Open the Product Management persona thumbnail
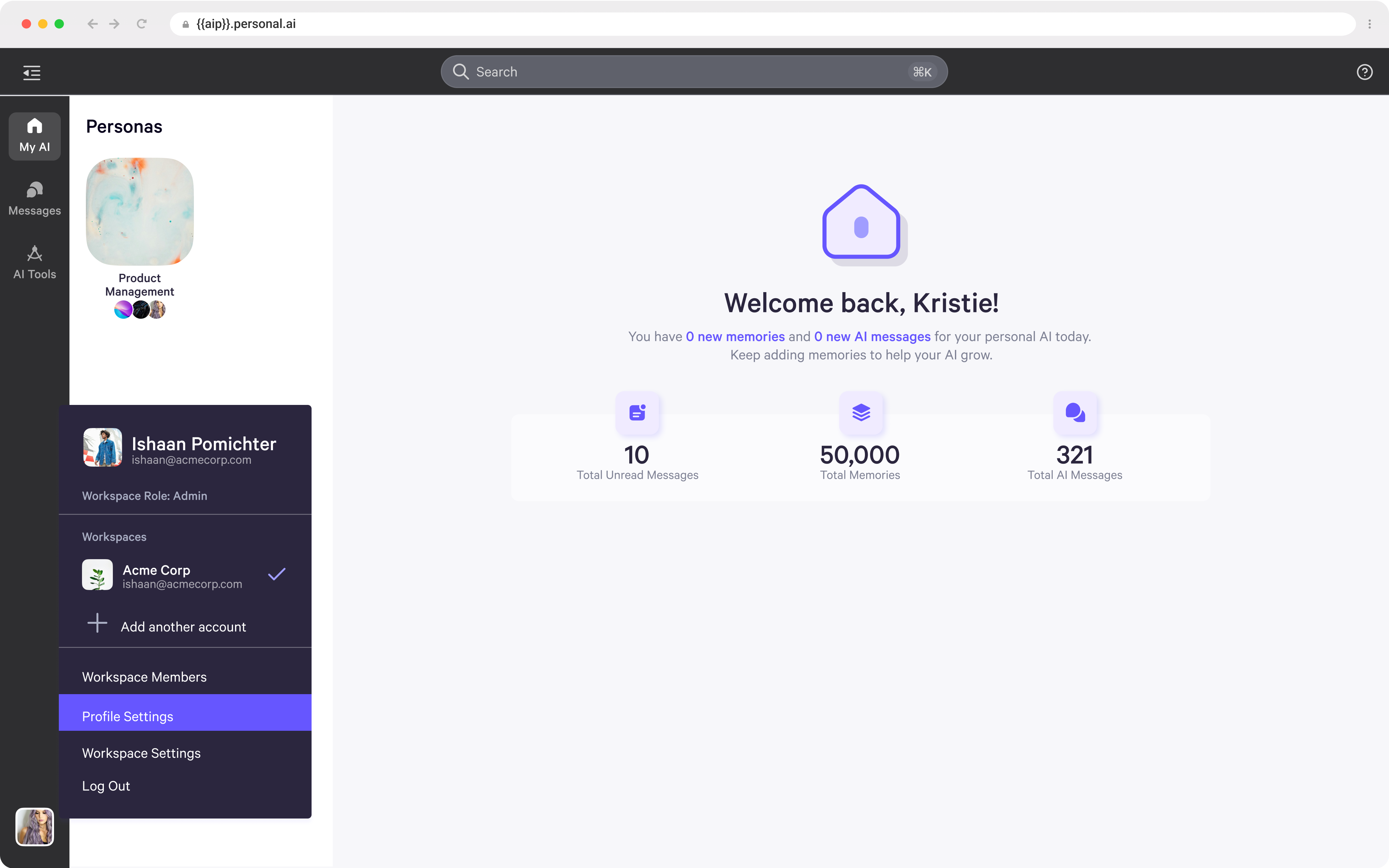 pyautogui.click(x=140, y=211)
